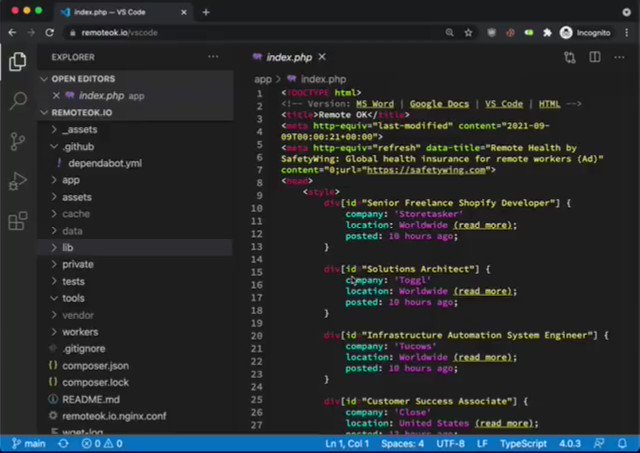Click the Google Docs version link

(439, 104)
